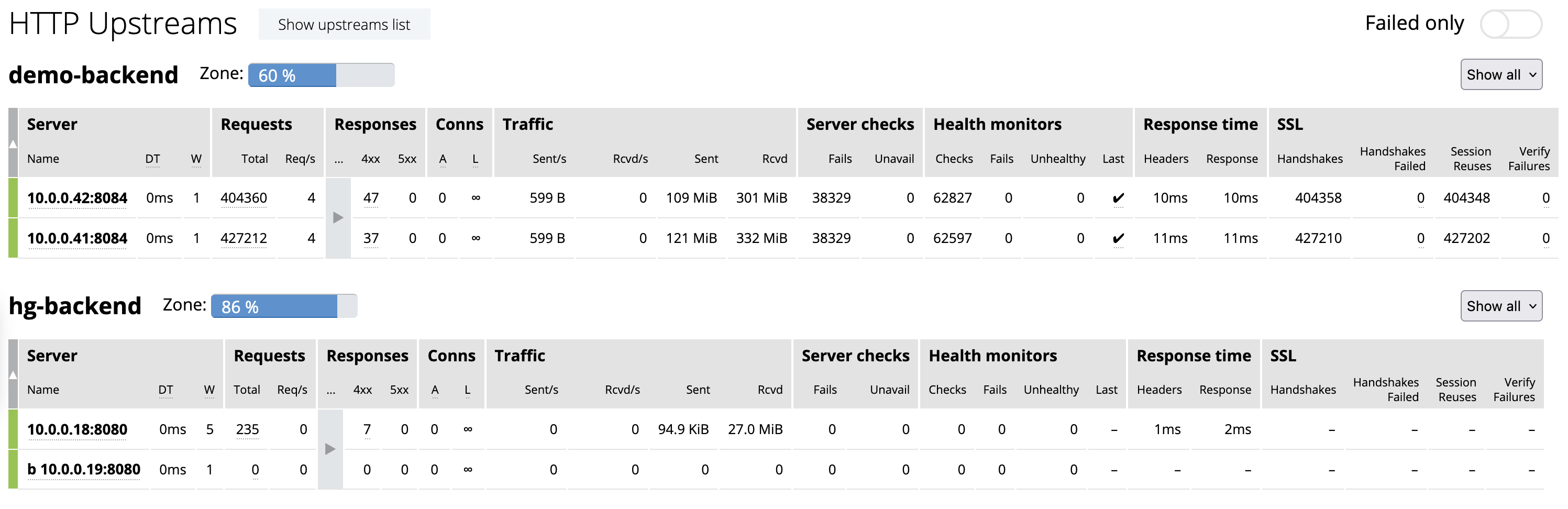
Task: Click the demo-backend zone usage slider
Action: (321, 74)
